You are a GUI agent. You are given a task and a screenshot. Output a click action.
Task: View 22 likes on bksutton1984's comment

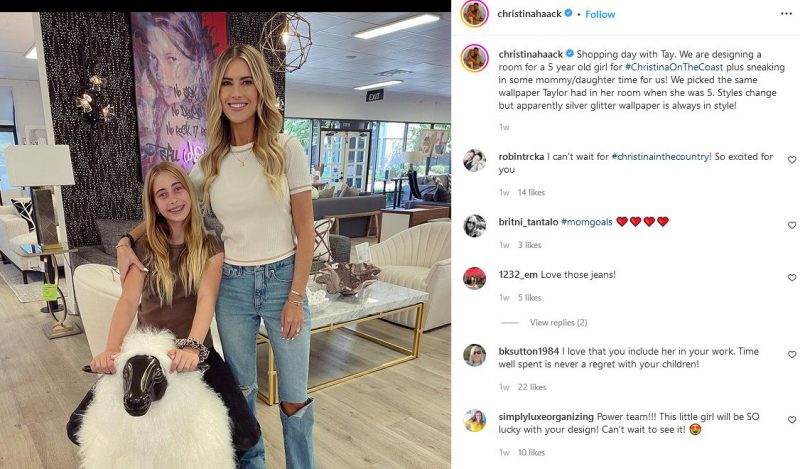(x=532, y=387)
